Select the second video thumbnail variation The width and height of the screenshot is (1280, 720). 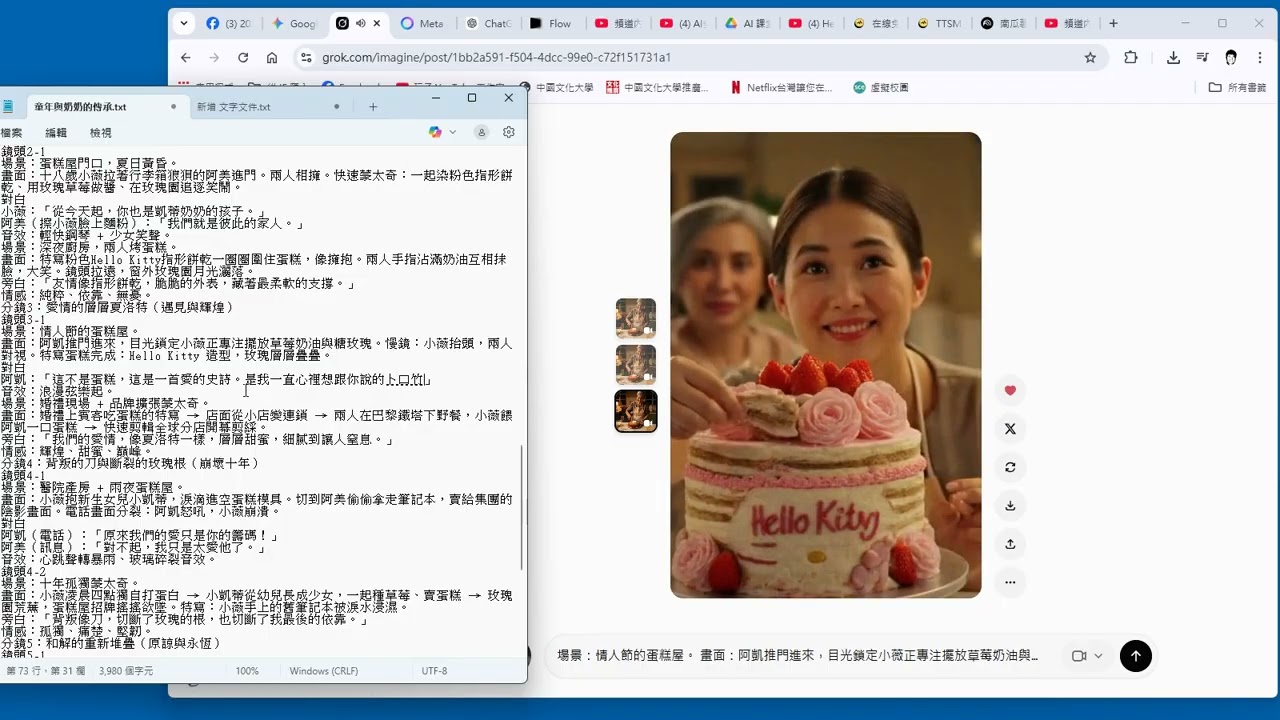click(x=636, y=365)
